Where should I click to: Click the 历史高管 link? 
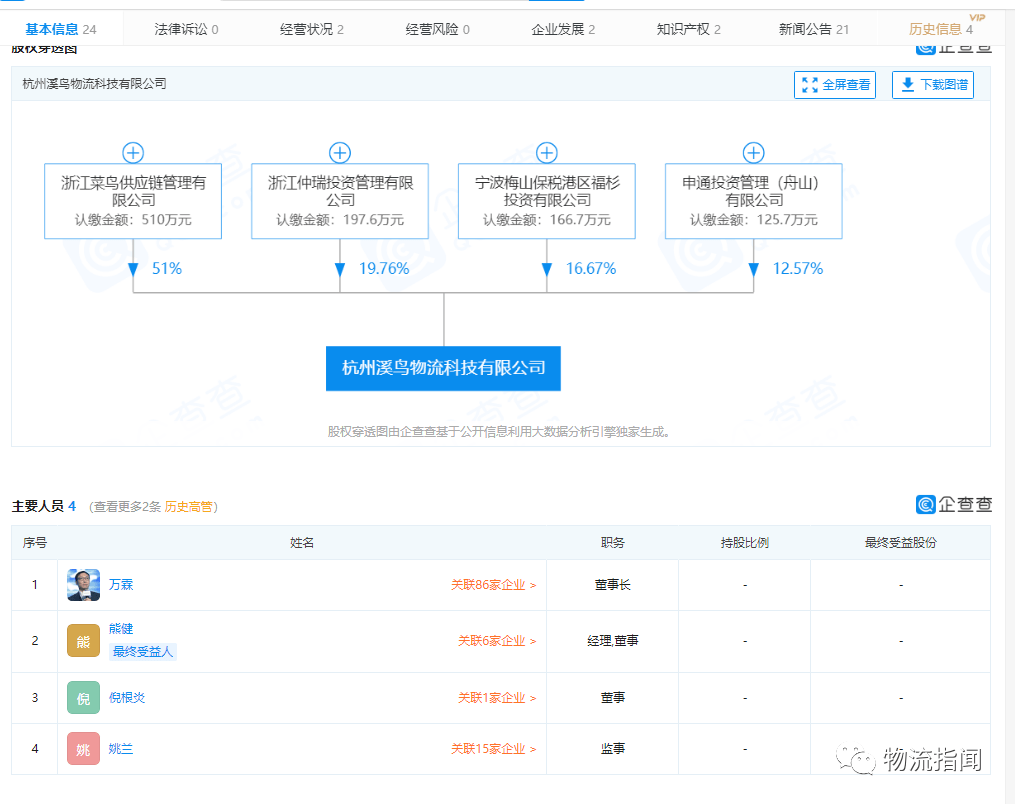pos(189,507)
